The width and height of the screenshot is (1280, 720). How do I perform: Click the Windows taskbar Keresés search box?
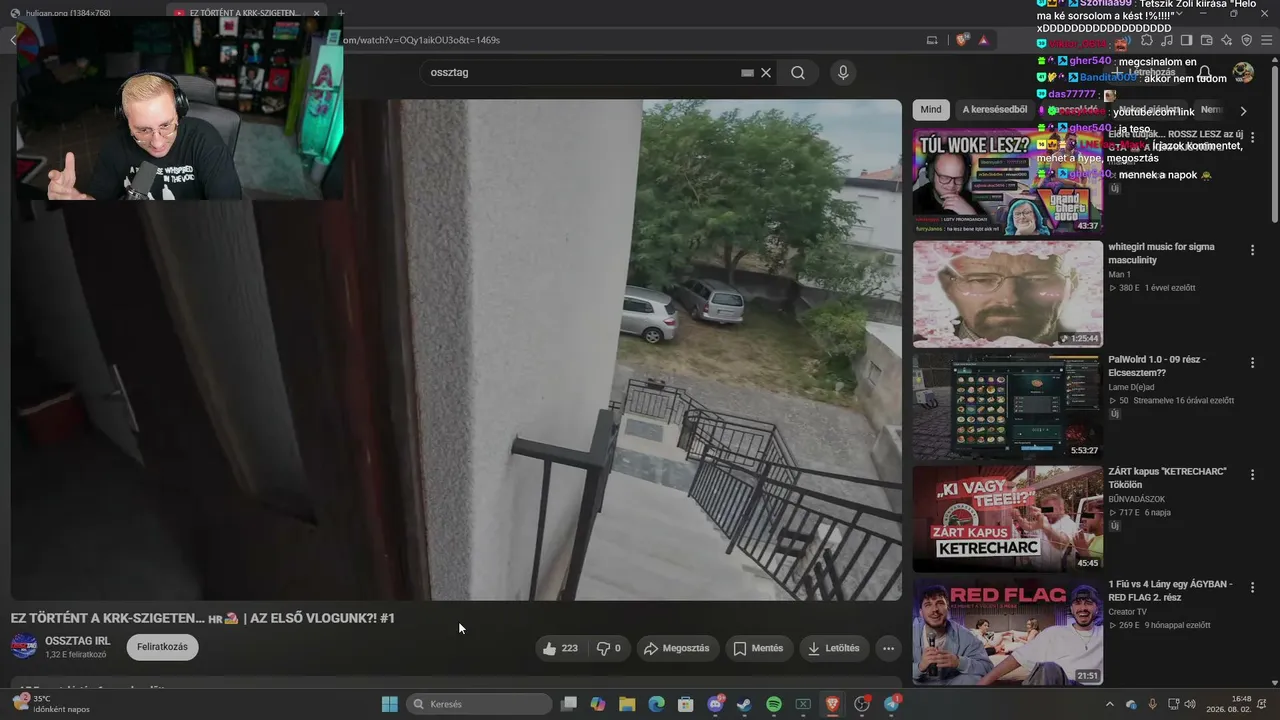click(x=479, y=704)
